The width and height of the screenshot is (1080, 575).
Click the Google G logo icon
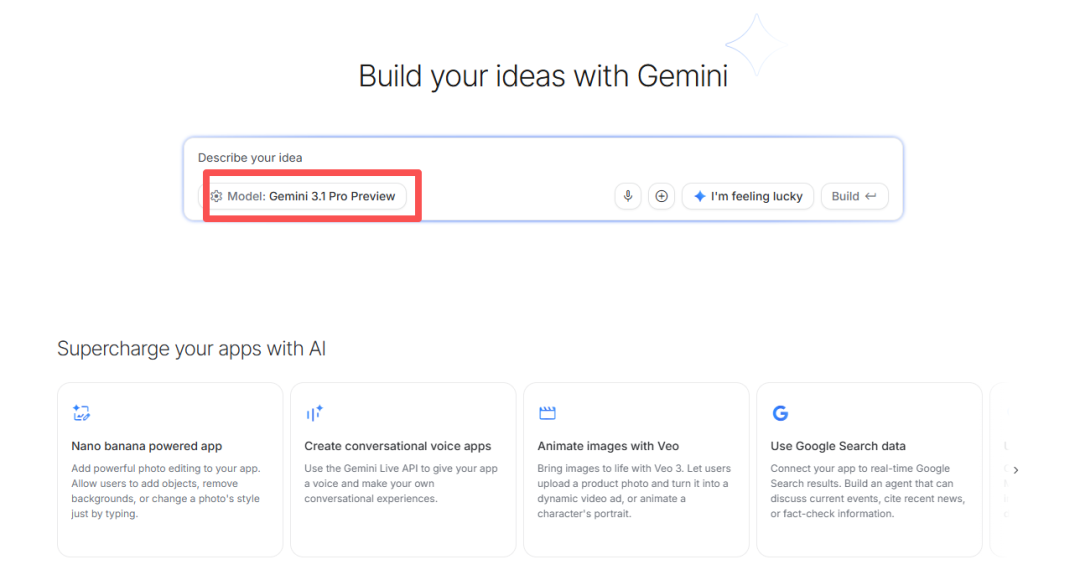coord(780,413)
